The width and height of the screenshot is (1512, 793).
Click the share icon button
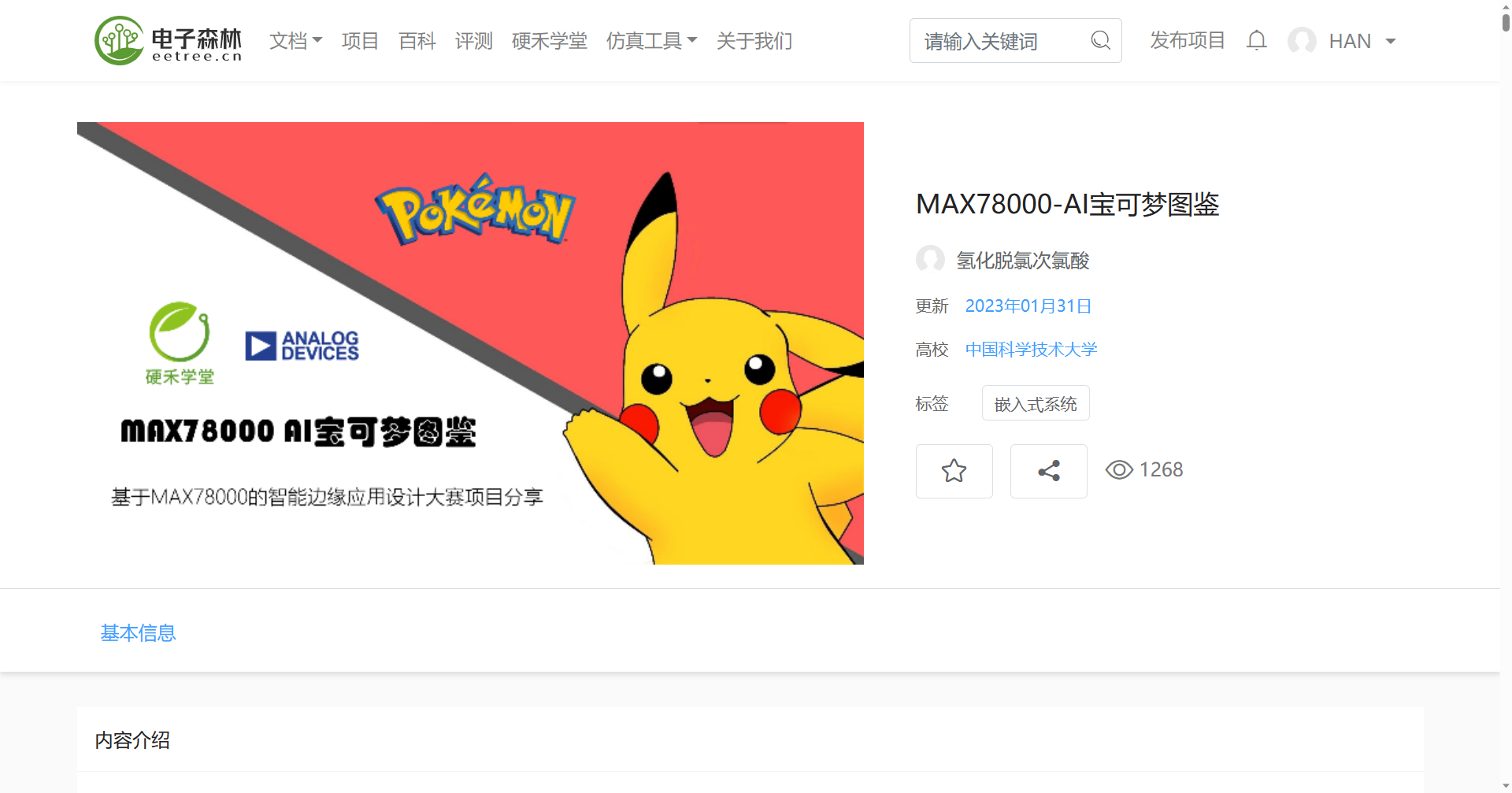1048,471
